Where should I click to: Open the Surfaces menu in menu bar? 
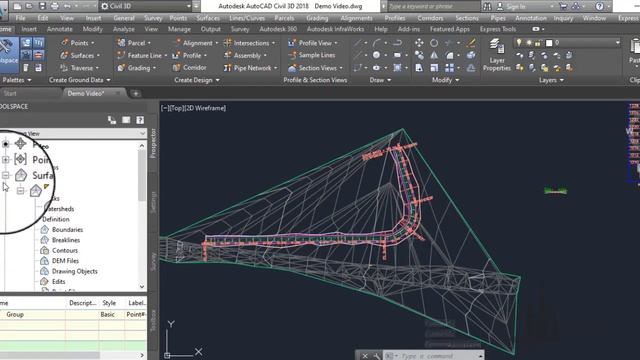pos(208,18)
